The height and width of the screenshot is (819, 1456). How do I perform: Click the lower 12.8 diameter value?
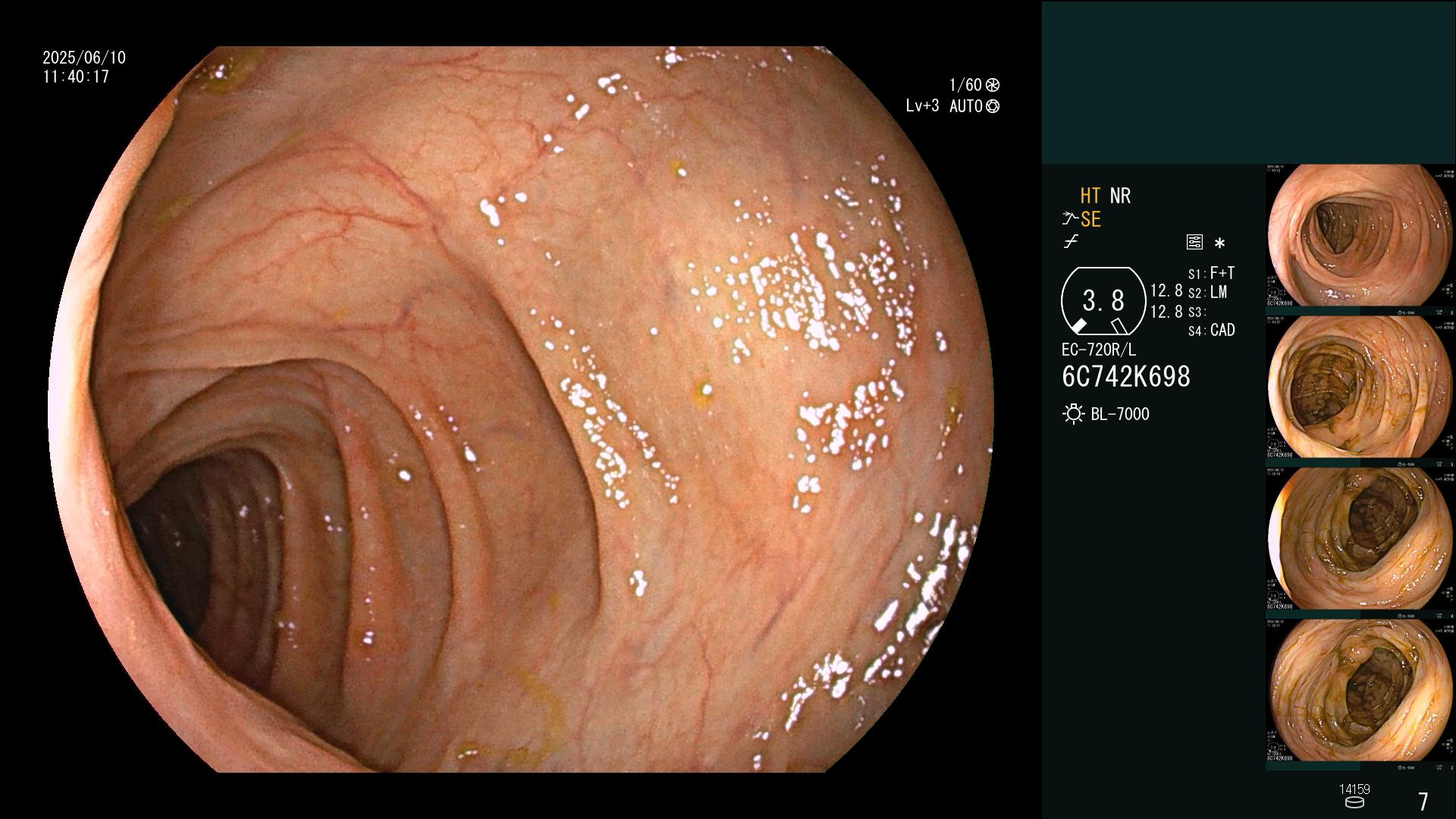point(1166,311)
